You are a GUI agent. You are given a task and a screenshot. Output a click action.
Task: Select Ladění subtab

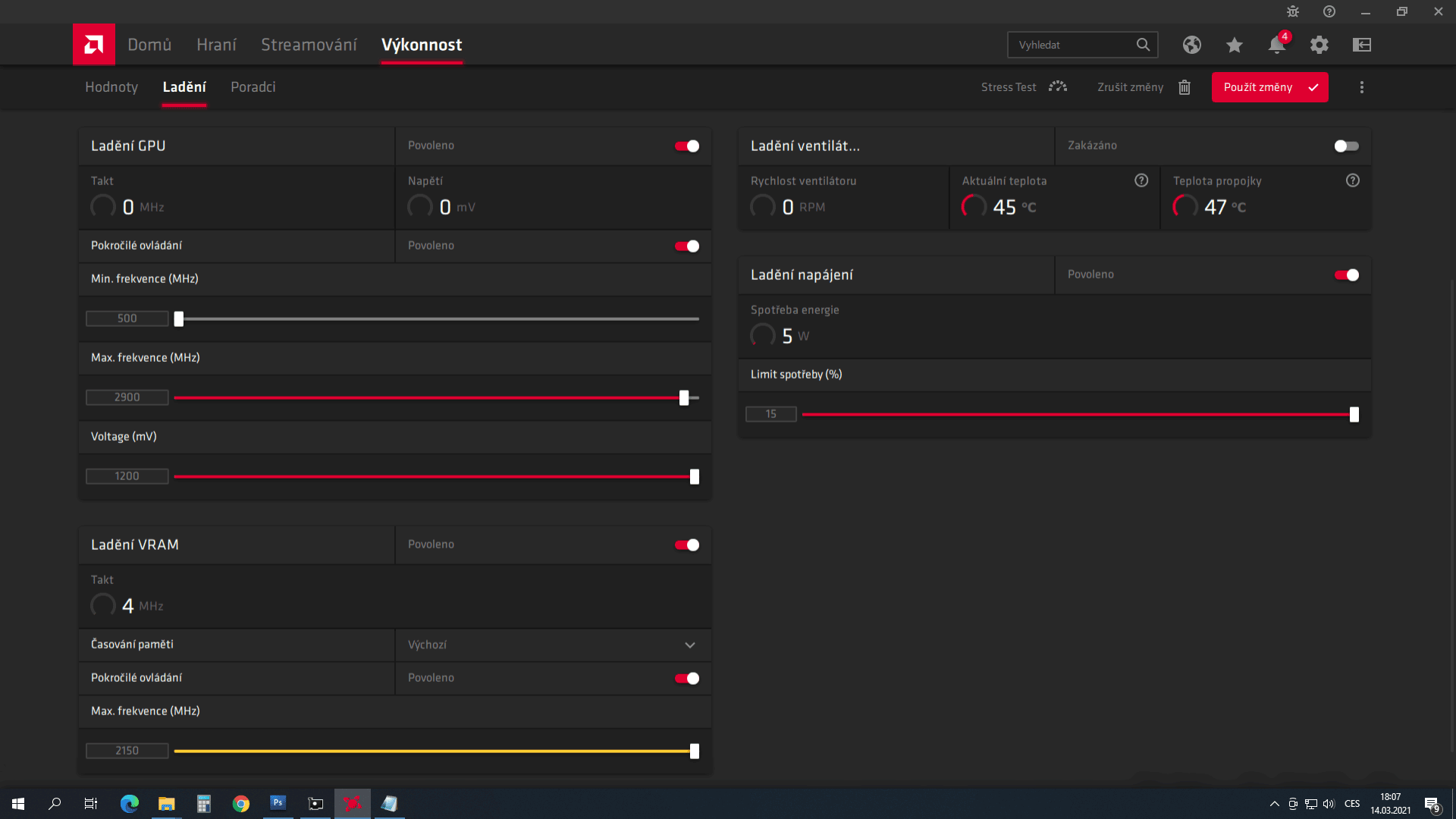pyautogui.click(x=184, y=87)
